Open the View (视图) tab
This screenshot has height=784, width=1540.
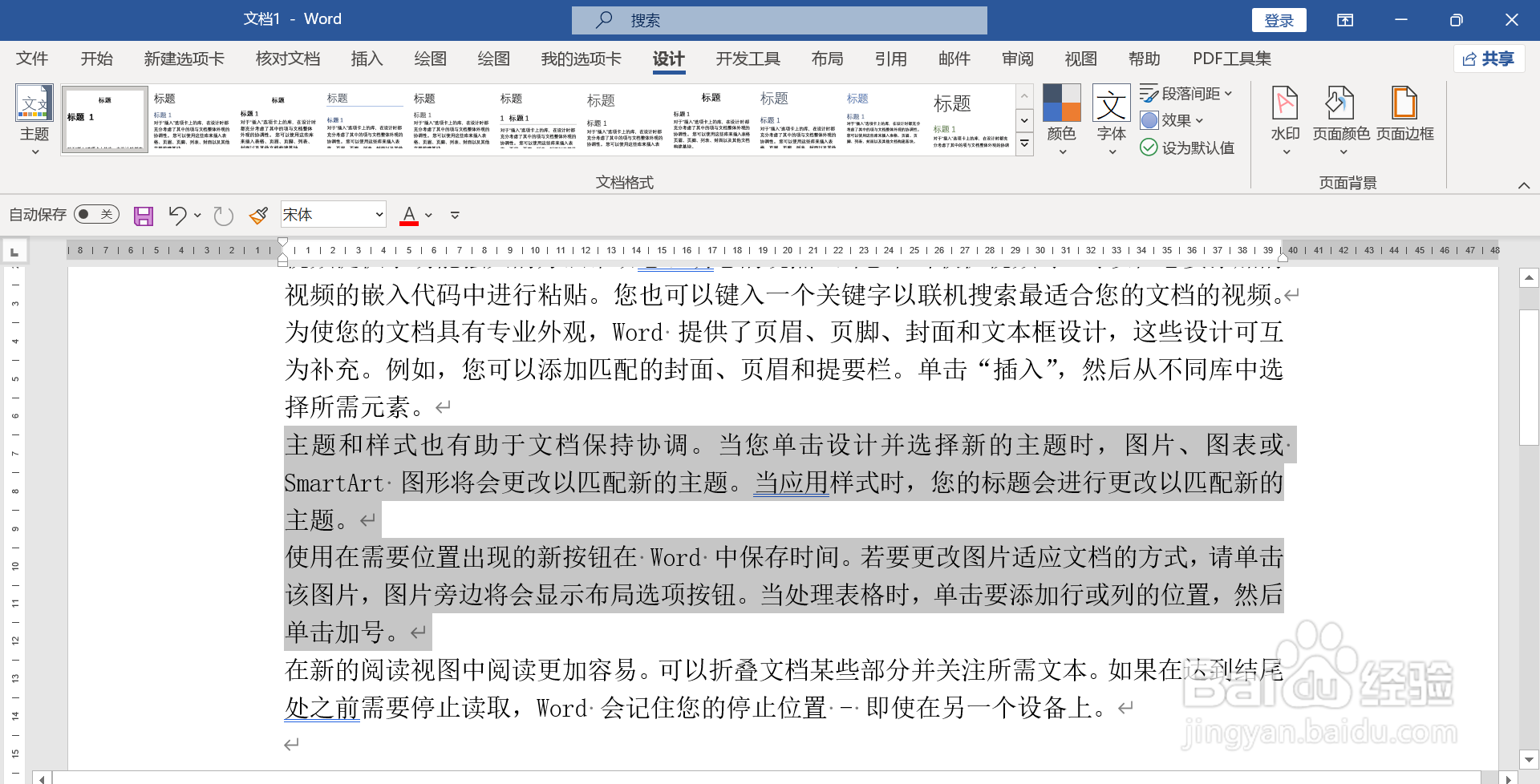click(1080, 59)
